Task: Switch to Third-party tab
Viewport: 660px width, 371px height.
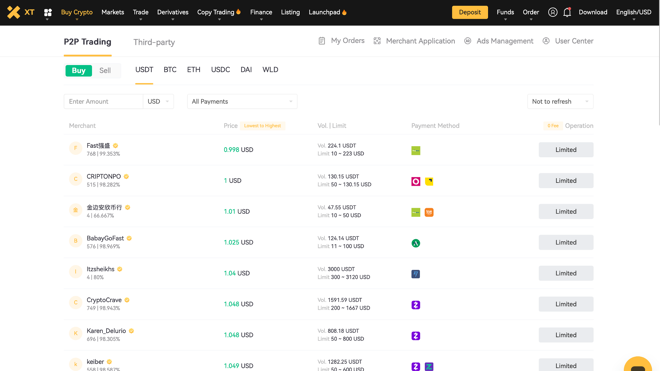Action: tap(154, 42)
